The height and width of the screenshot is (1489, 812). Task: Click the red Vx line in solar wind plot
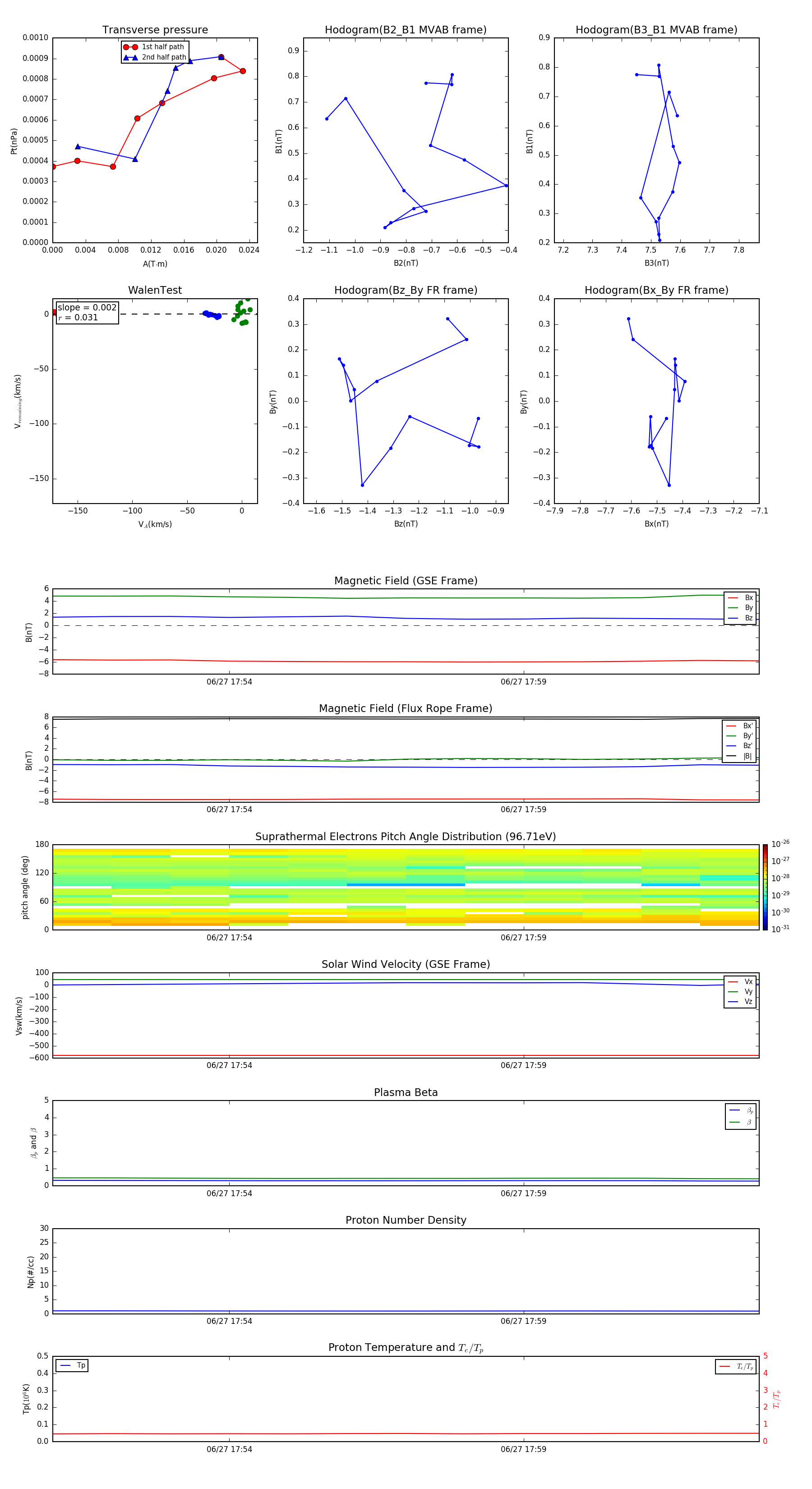point(406,1055)
